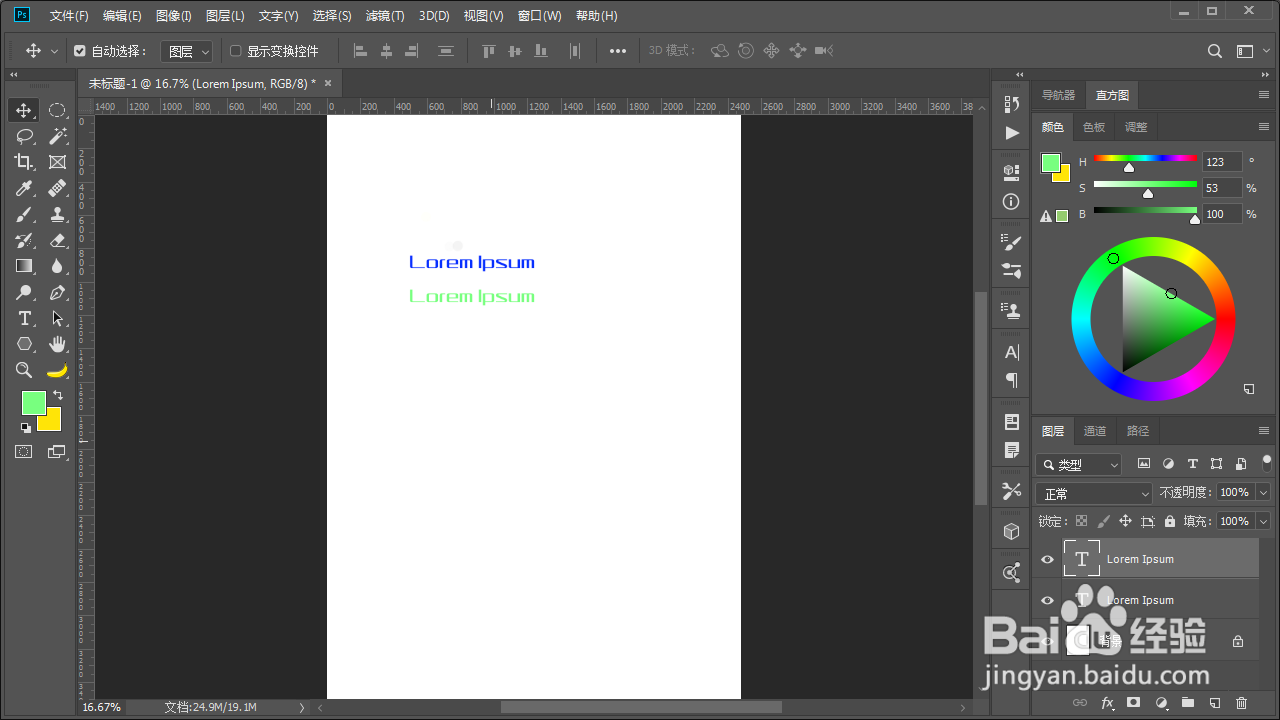Hide the selected top Lorem Ipsum layer
Image resolution: width=1280 pixels, height=720 pixels.
pos(1047,559)
